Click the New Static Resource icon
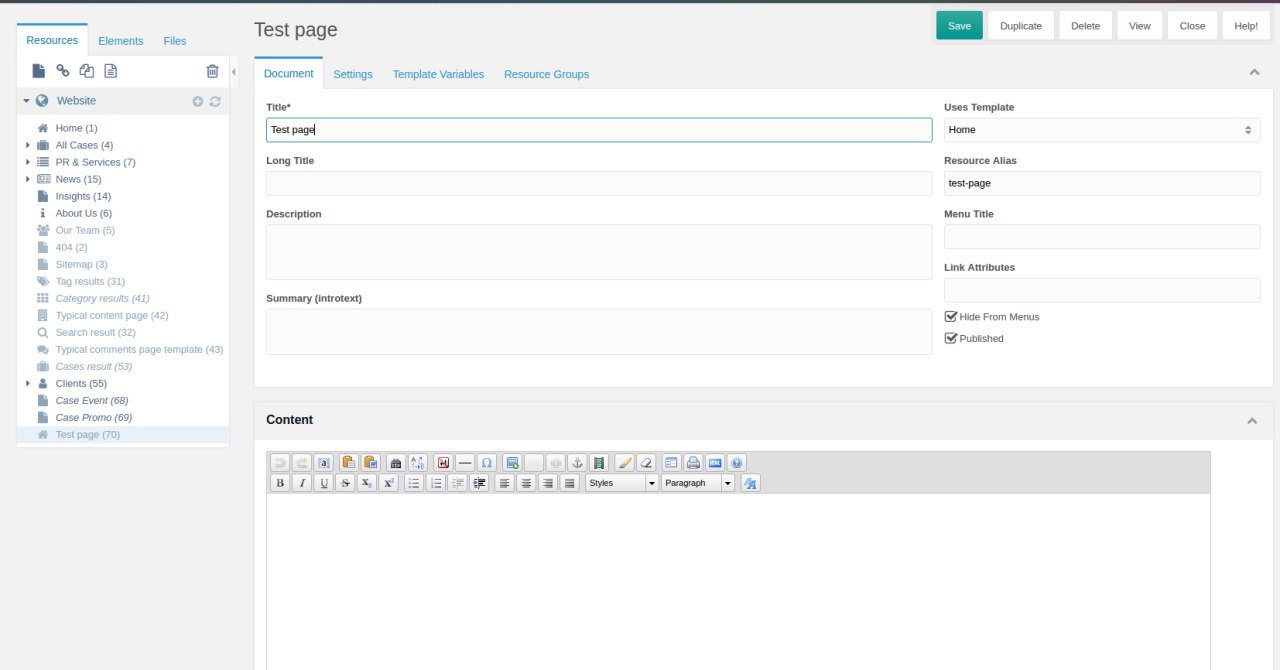1280x670 pixels. [111, 71]
